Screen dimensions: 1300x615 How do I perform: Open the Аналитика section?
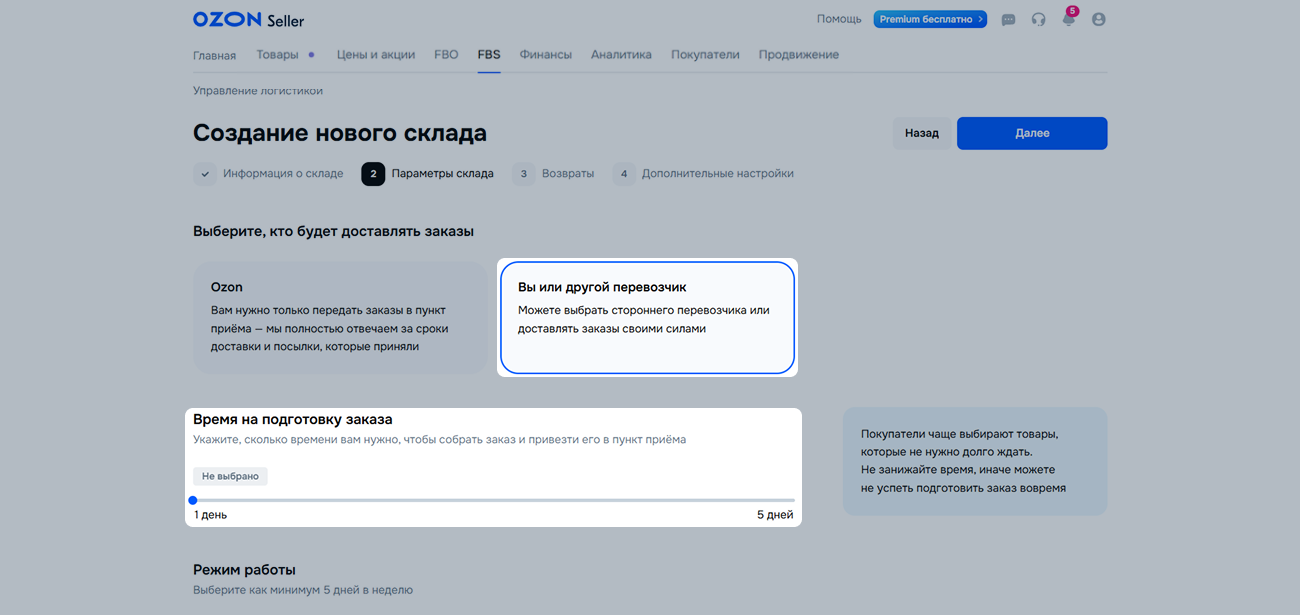click(x=621, y=55)
